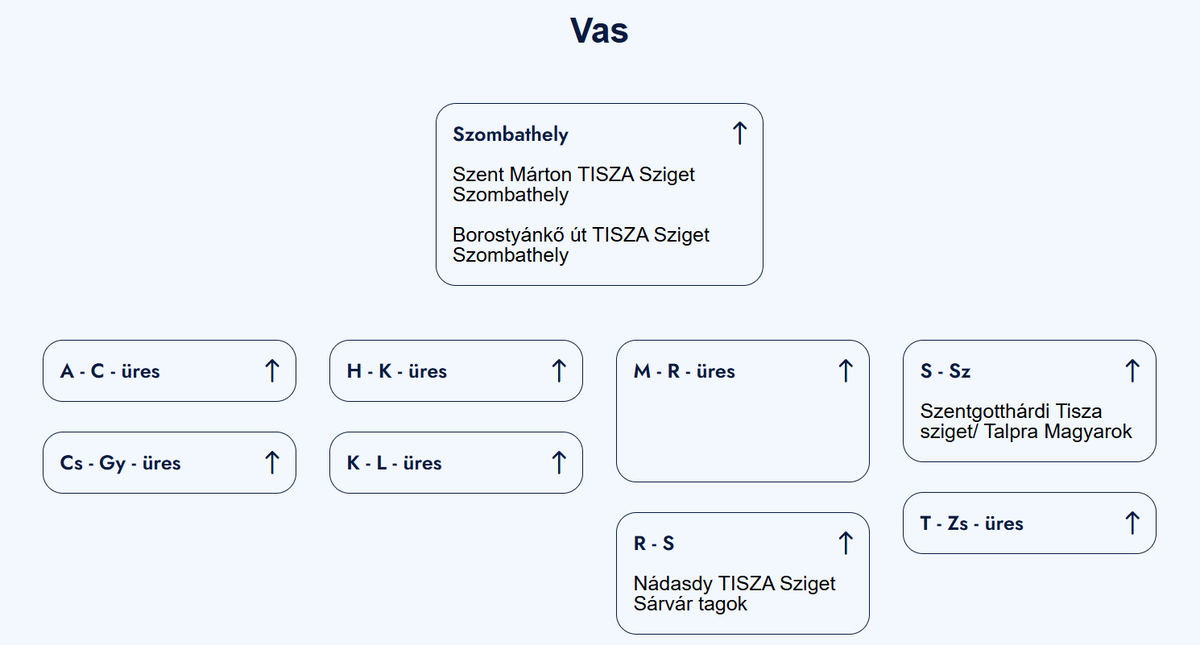
Task: Open Szentgotthárdi Tisza sziget/ Talpra Magyarok
Action: [1025, 421]
